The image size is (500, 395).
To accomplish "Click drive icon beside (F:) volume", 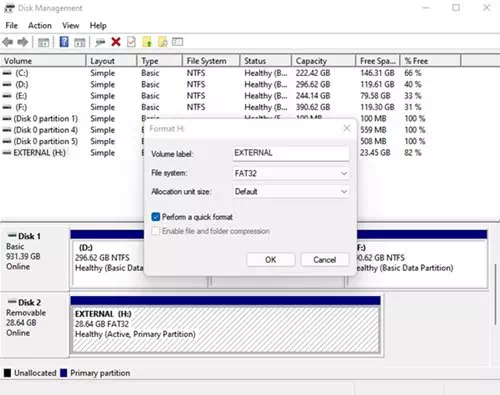I will (7, 107).
